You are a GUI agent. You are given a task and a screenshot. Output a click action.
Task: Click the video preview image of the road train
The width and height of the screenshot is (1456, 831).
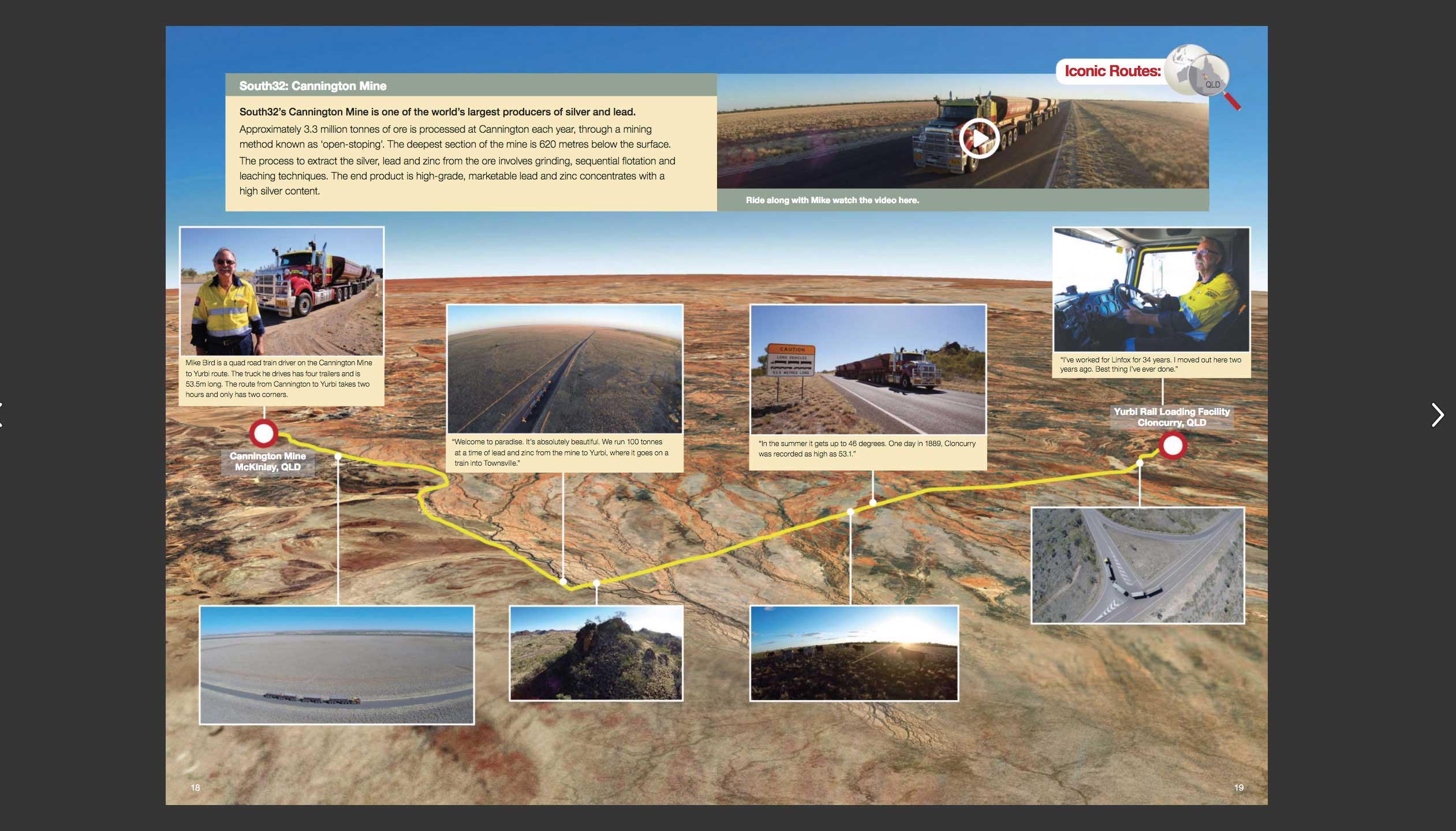point(962,131)
